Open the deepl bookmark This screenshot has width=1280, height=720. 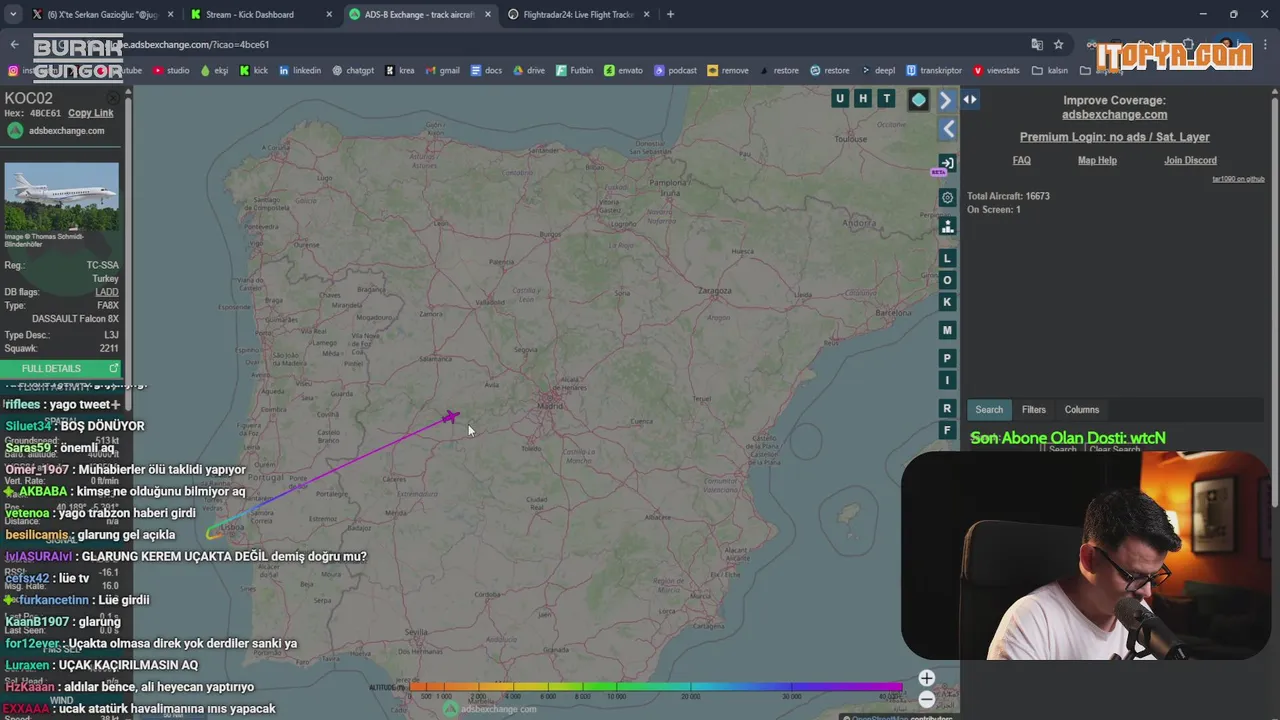coord(877,71)
